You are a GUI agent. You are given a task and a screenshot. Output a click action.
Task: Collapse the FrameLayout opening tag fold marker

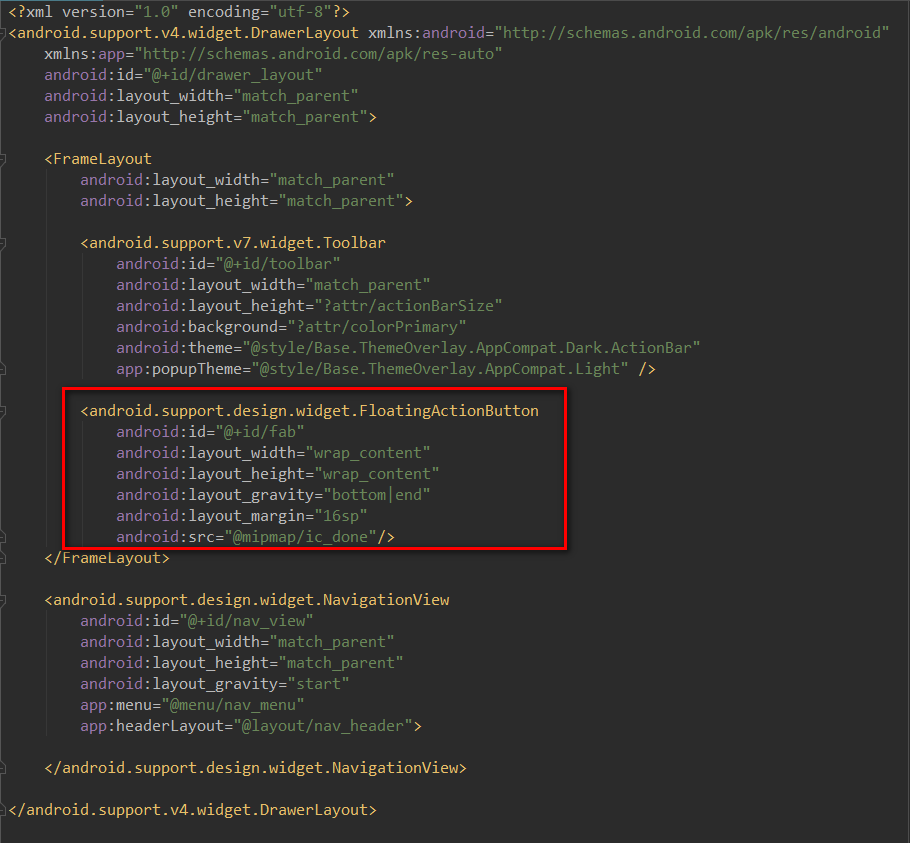coord(3,159)
